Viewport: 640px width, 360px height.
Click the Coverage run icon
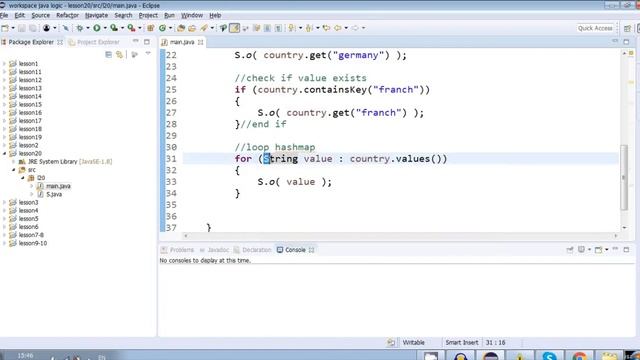114,28
